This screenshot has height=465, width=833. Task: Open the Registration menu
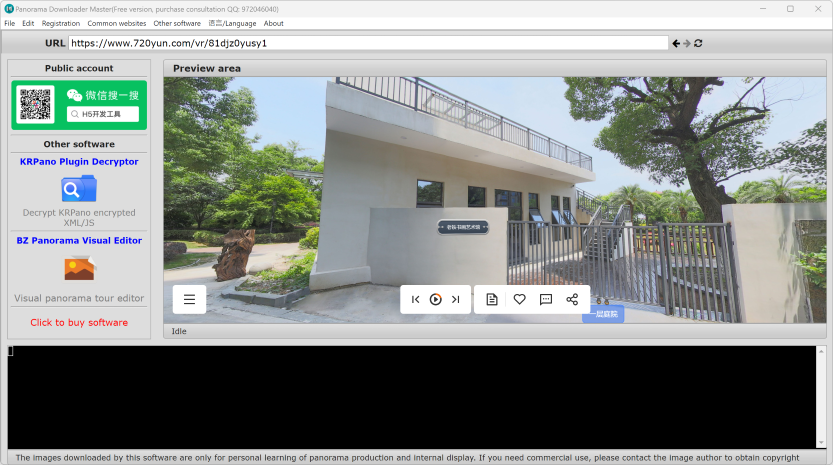click(60, 23)
